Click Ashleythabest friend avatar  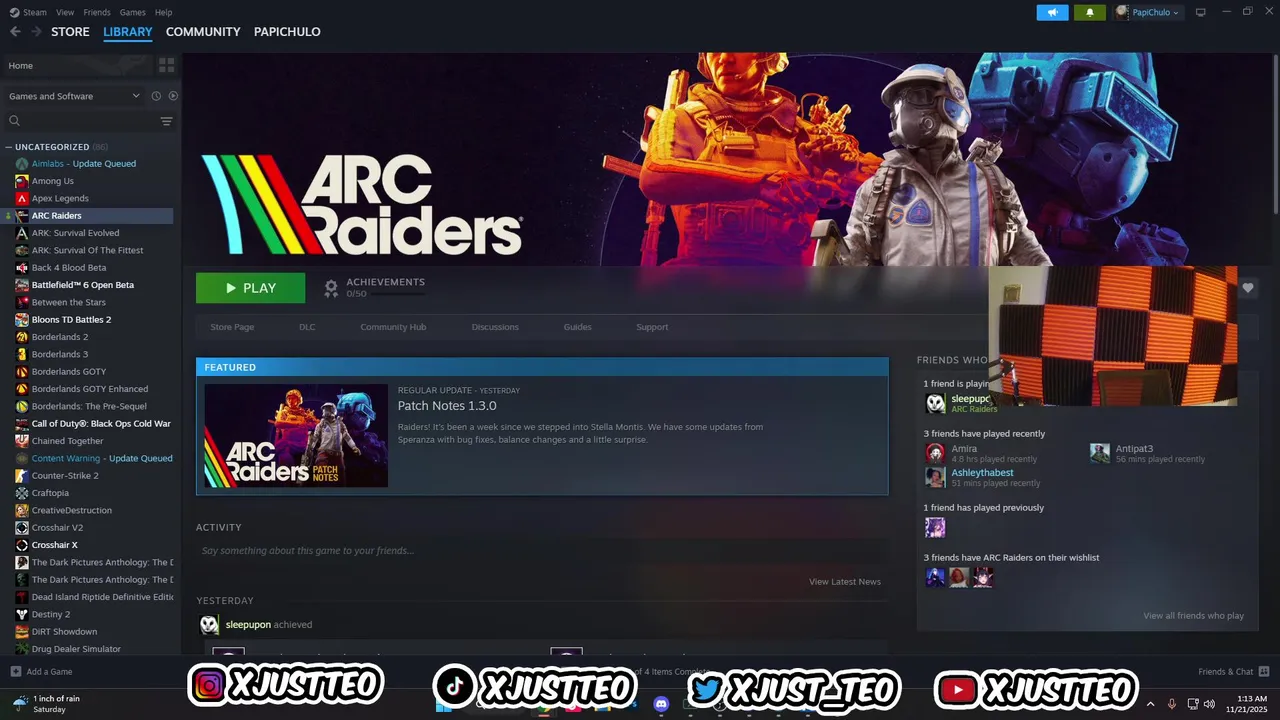click(x=935, y=477)
